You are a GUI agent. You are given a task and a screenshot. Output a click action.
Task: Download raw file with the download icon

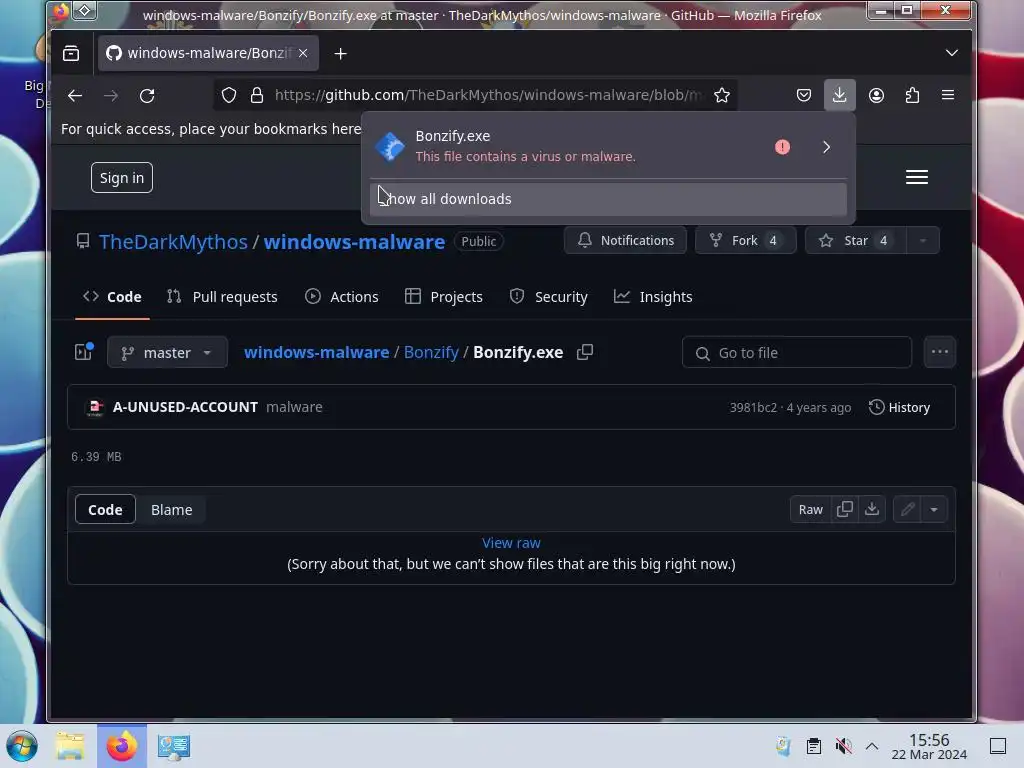[x=872, y=509]
